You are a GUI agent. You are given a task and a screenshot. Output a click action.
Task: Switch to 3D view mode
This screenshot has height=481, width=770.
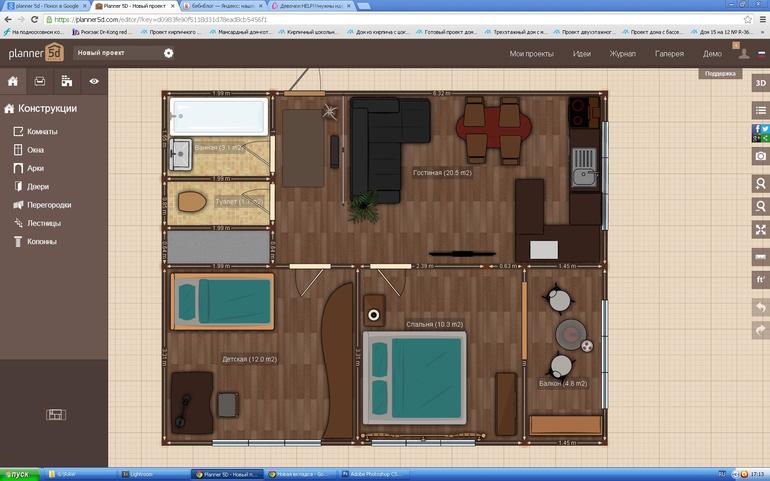[761, 83]
